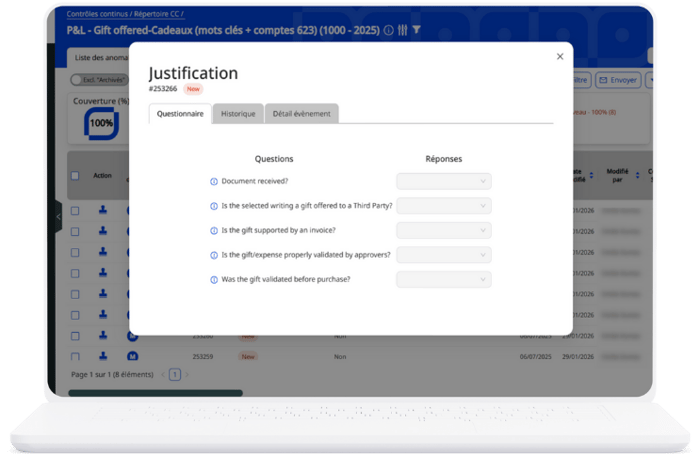Open the sliders settings icon in title

402,30
